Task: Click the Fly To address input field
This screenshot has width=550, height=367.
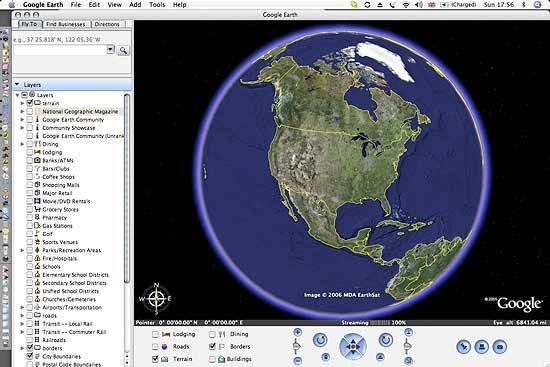Action: tap(59, 50)
